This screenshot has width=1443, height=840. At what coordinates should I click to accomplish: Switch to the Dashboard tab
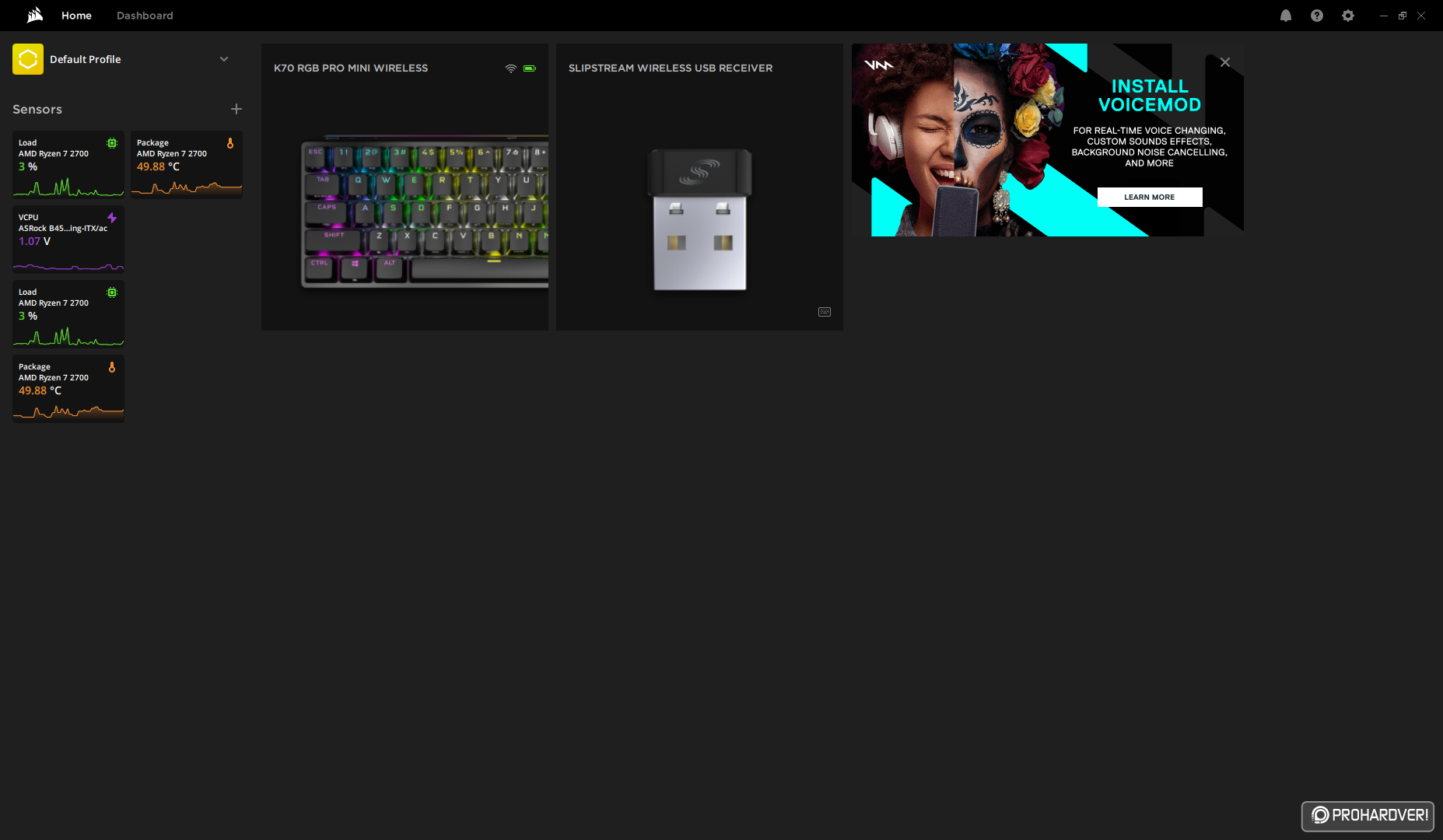(145, 16)
